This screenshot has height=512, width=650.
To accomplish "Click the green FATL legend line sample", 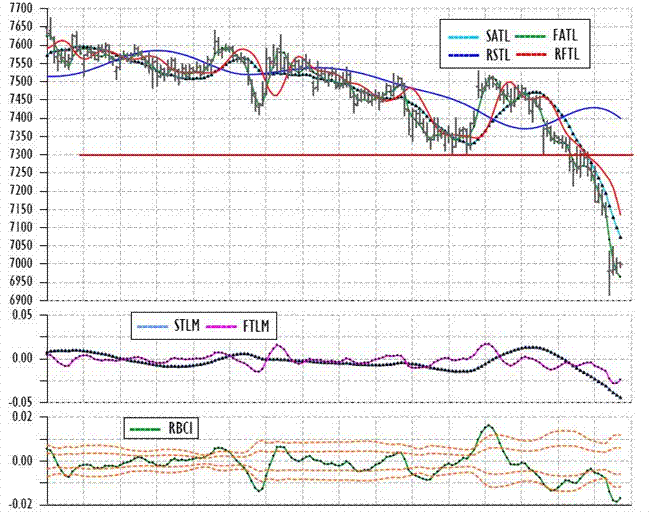I will (531, 36).
